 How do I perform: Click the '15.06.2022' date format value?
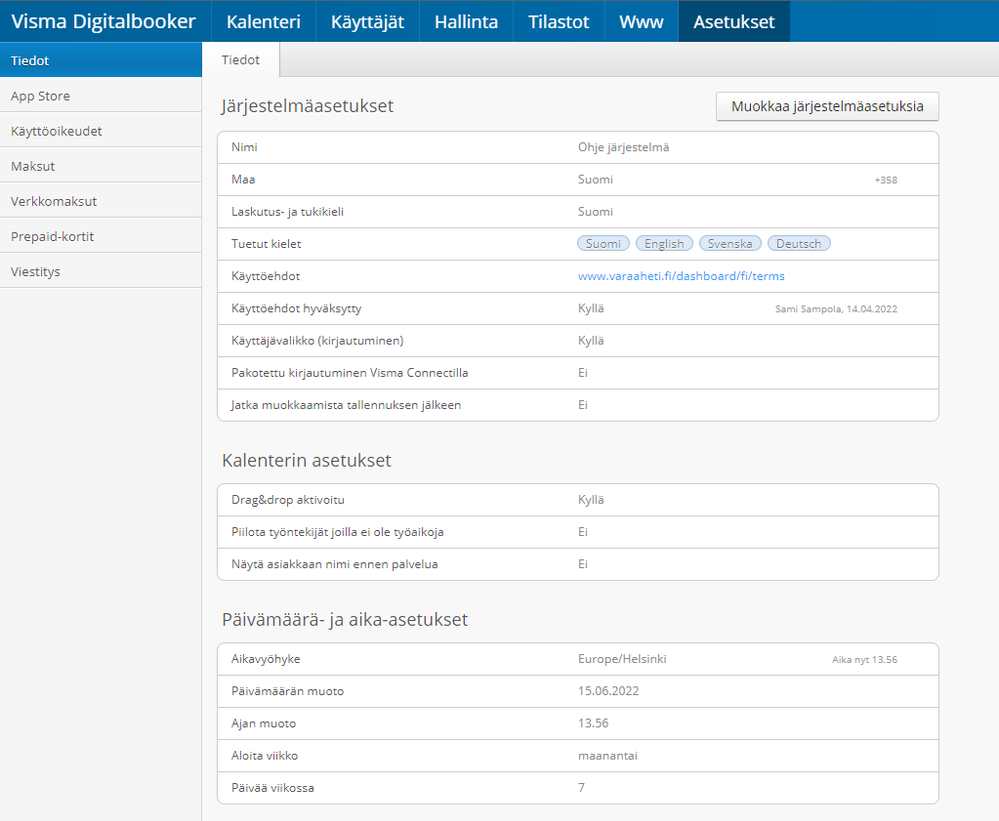pos(608,691)
